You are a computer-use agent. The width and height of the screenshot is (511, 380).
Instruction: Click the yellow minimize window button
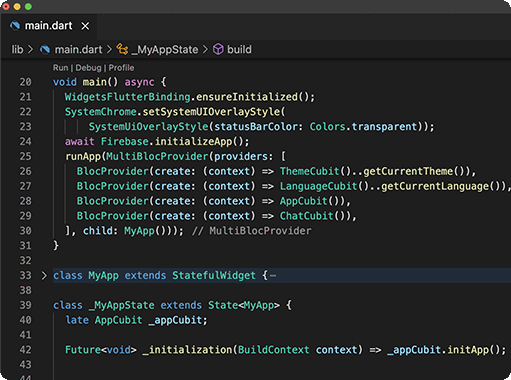(17, 7)
